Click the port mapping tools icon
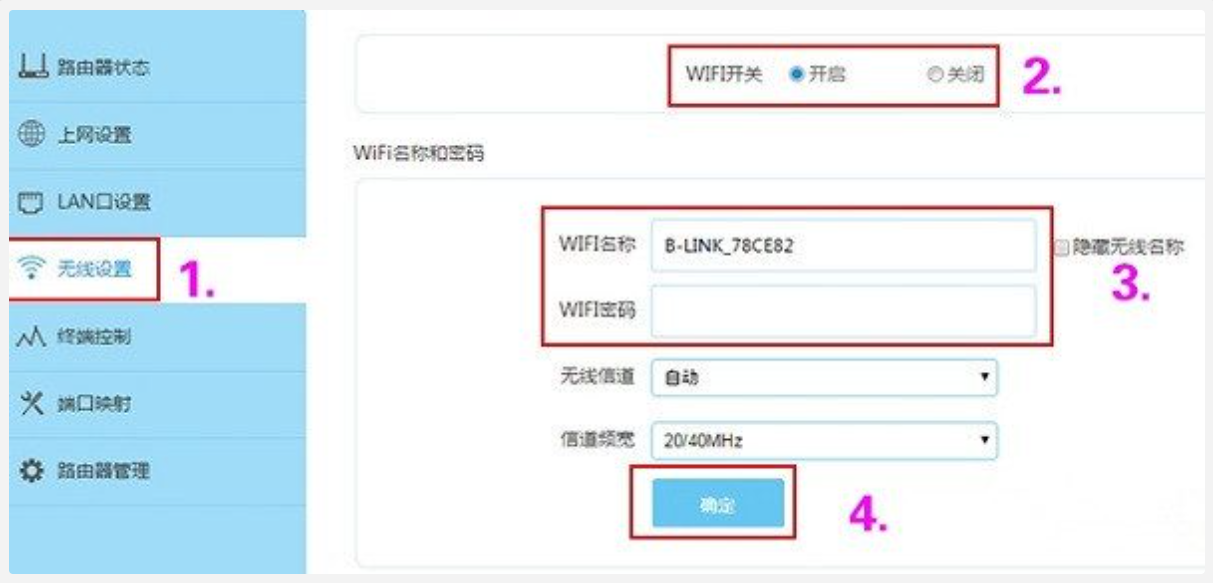This screenshot has height=583, width=1213. click(x=32, y=404)
